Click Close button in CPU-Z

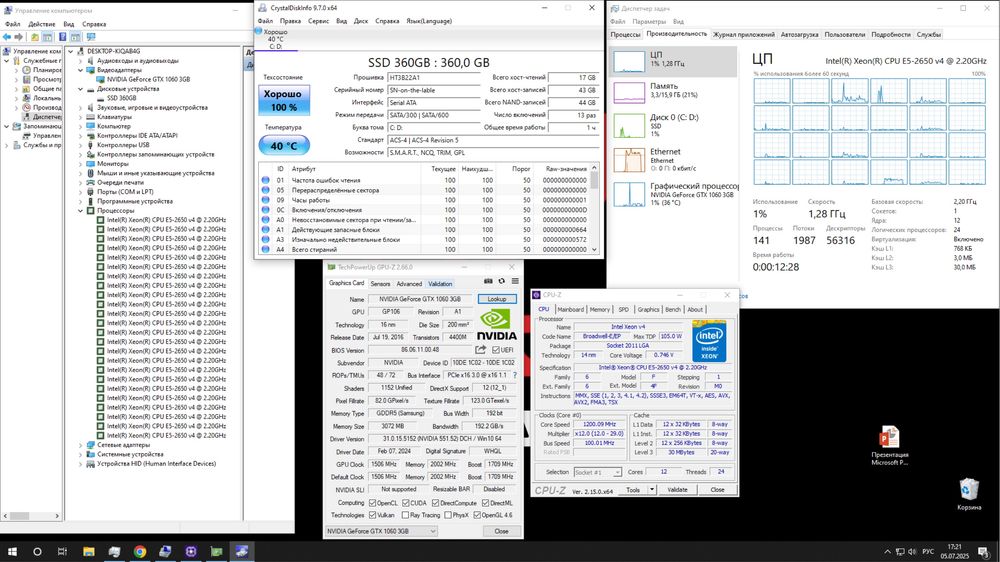[x=717, y=490]
